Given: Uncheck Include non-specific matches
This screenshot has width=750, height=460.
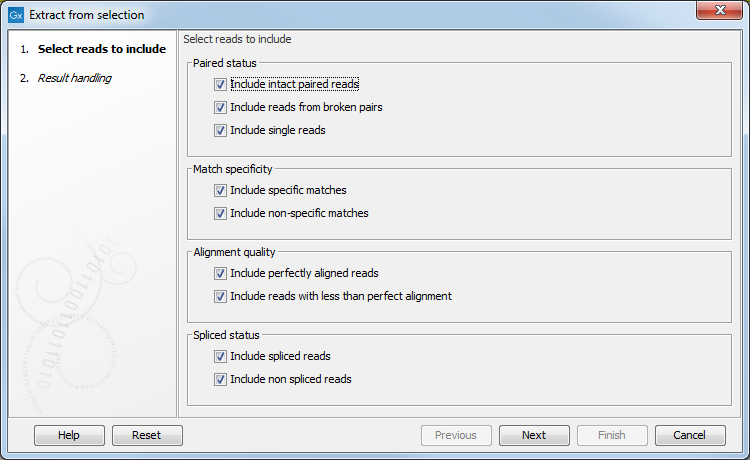Looking at the screenshot, I should coord(220,213).
